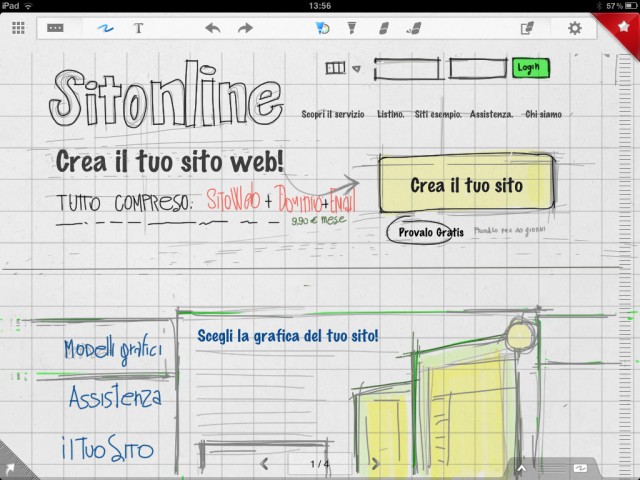Redo the undone stroke
Image resolution: width=640 pixels, height=480 pixels.
coord(245,28)
